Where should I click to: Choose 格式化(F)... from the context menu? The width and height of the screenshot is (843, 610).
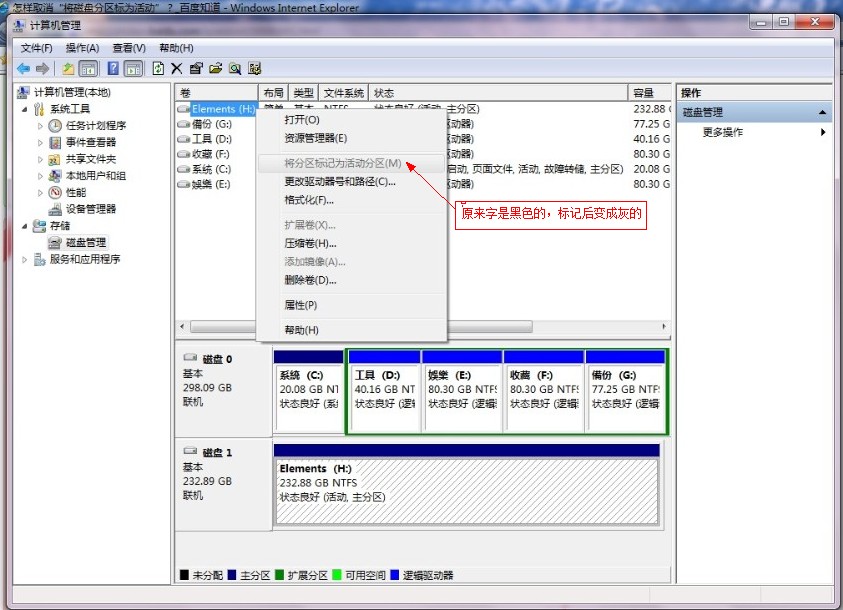pos(309,200)
